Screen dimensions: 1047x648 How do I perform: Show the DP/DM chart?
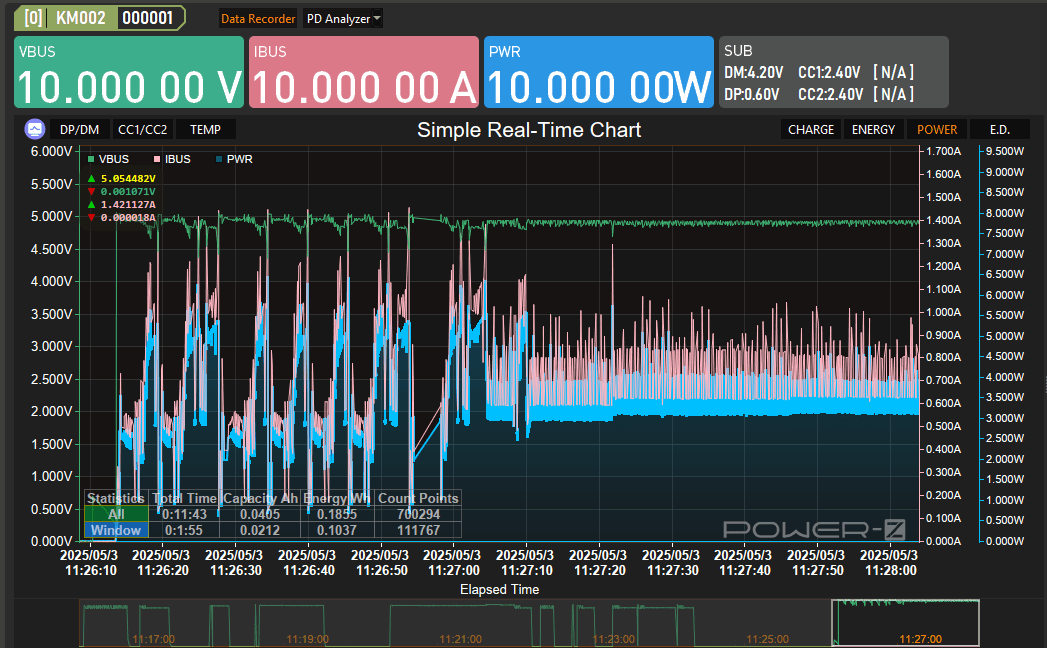click(79, 129)
